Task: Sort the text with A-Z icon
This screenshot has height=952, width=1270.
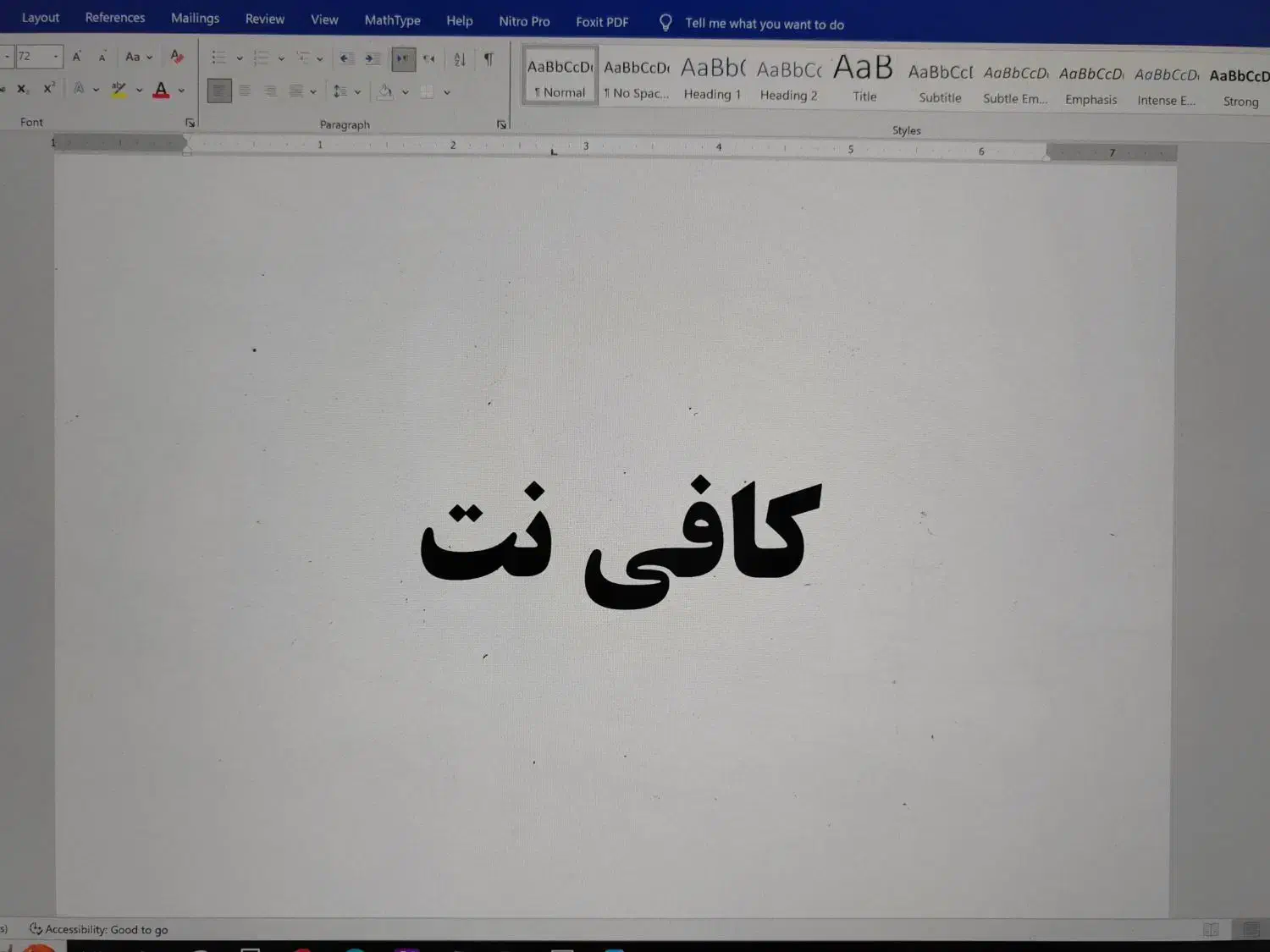Action: pos(460,59)
